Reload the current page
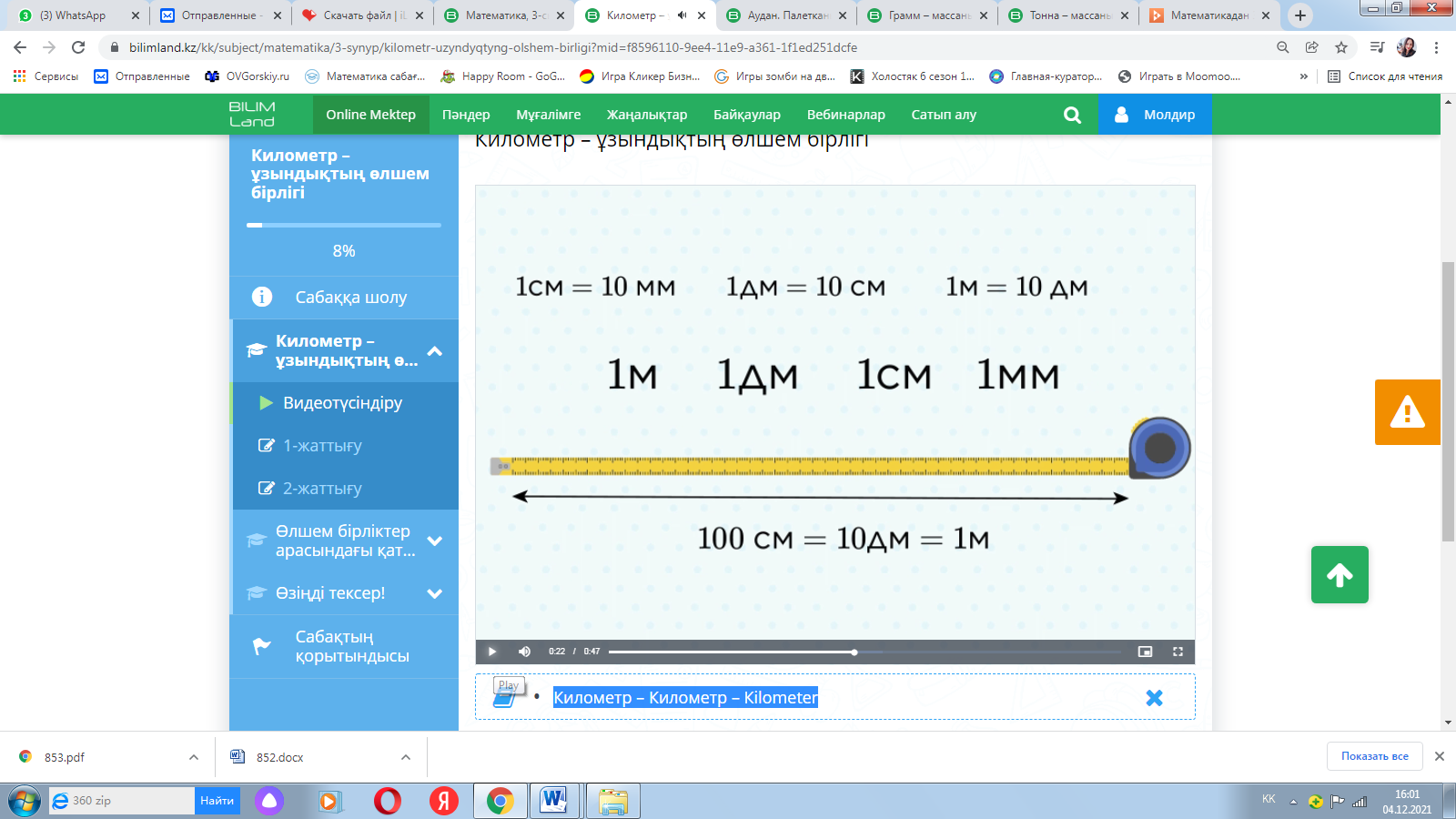Image resolution: width=1456 pixels, height=819 pixels. [78, 47]
